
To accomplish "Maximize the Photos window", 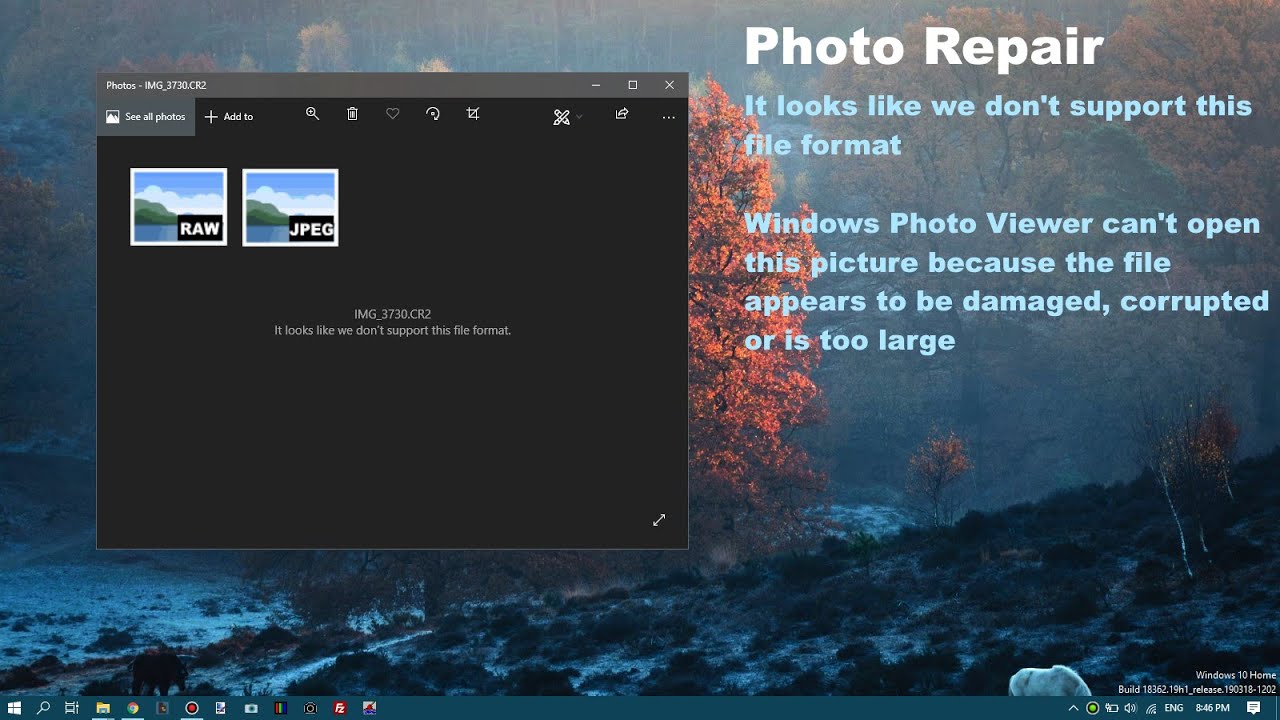I will [633, 85].
